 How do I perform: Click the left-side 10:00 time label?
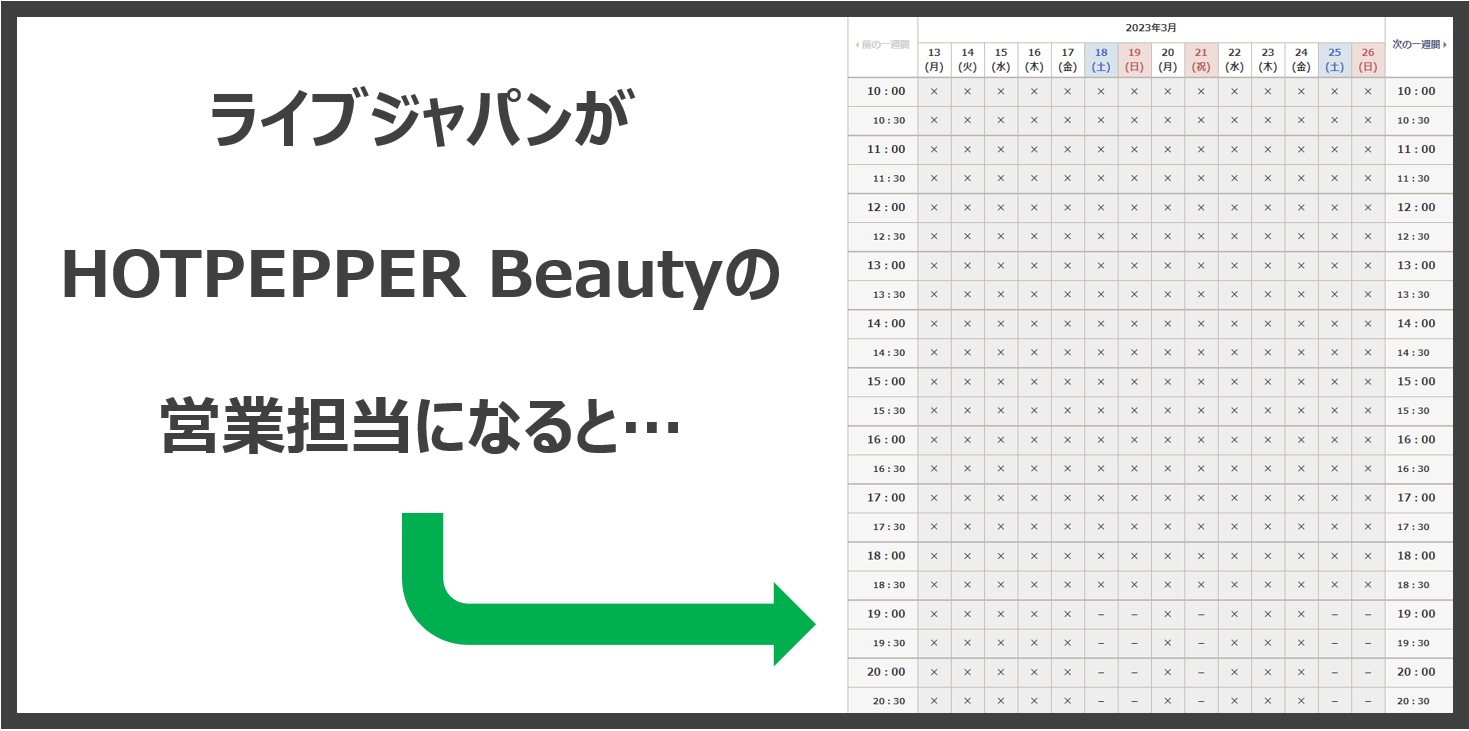pyautogui.click(x=885, y=92)
